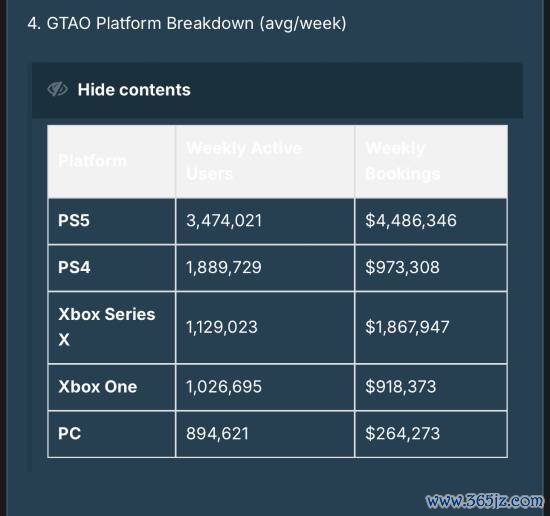
Task: Click the PS4 row label
Action: coord(74,267)
